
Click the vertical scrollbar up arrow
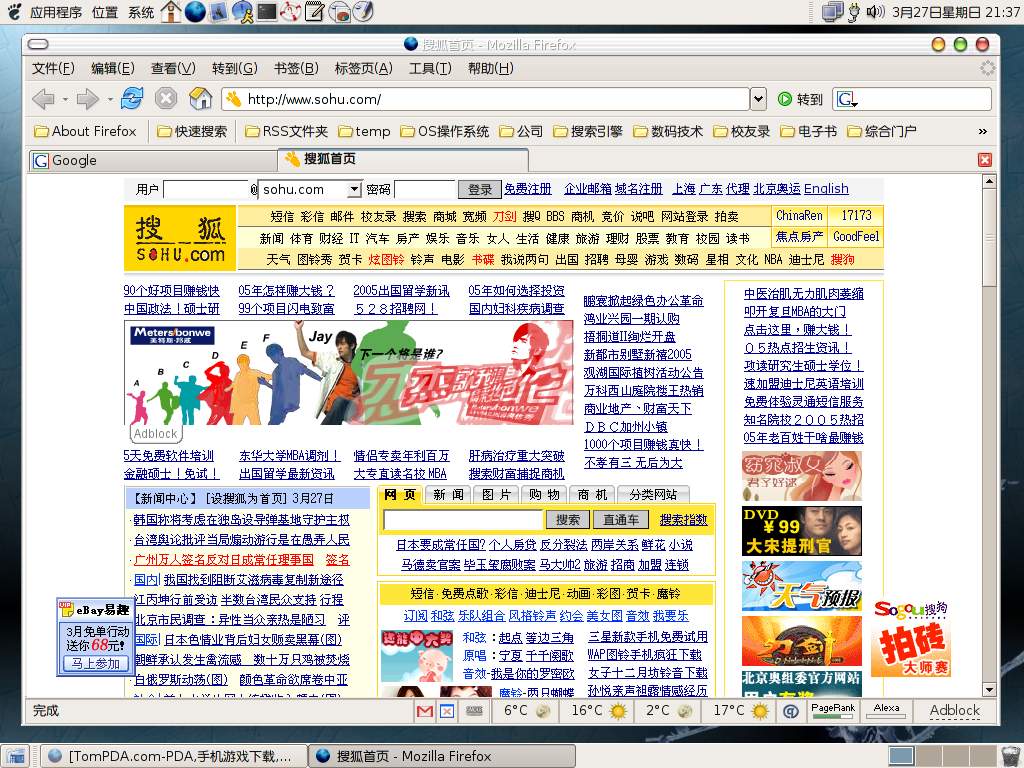click(989, 181)
